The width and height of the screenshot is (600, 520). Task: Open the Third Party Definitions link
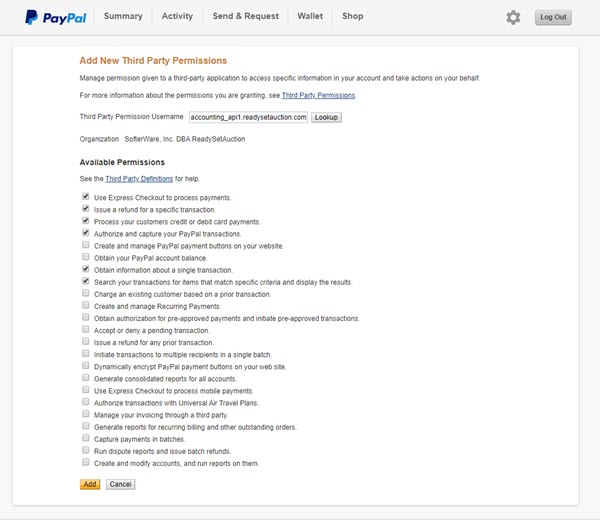[139, 179]
